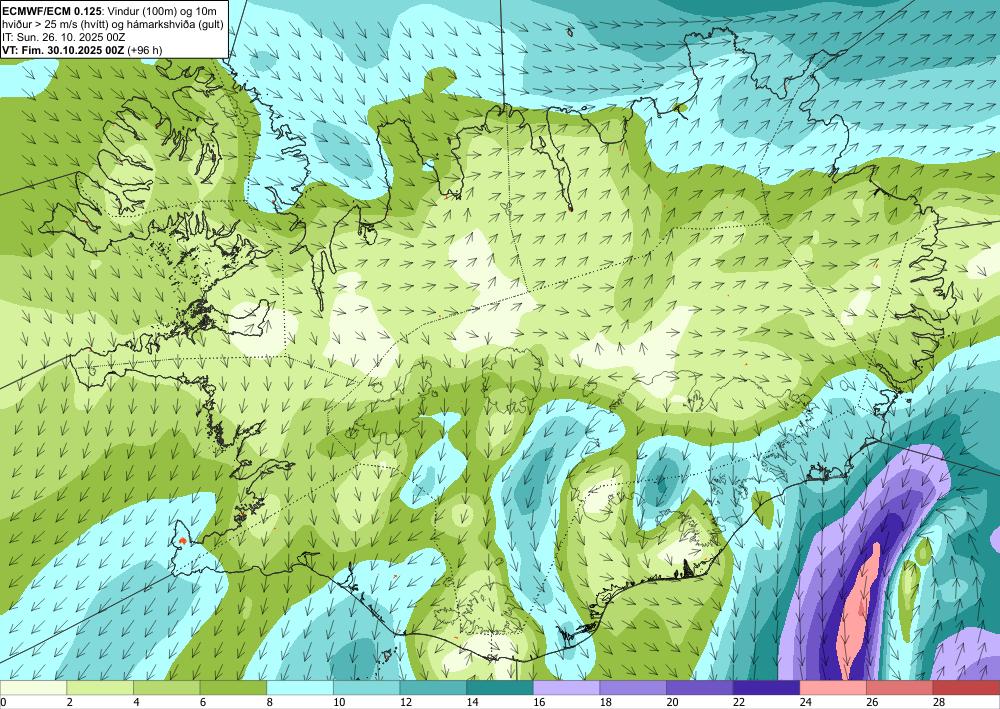This screenshot has width=1000, height=709.
Task: Click the violet 20–22 m/s legend swatch
Action: click(700, 688)
